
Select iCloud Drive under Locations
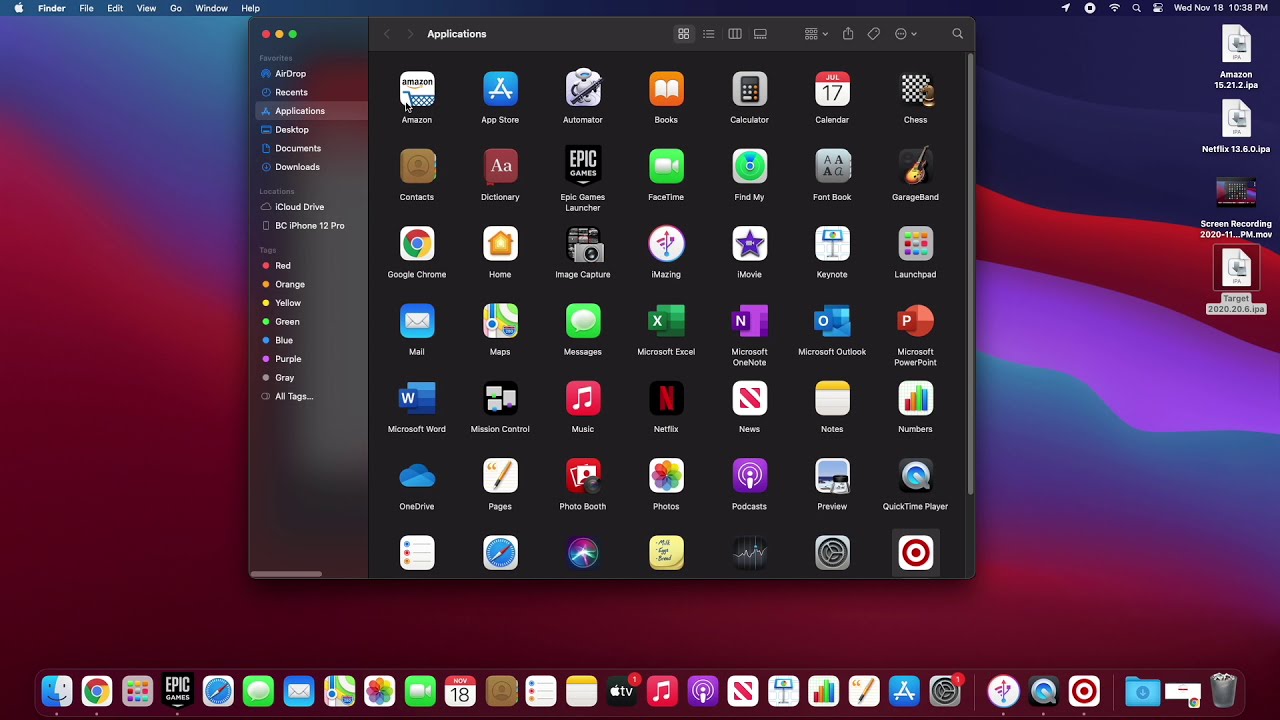[x=312, y=207]
